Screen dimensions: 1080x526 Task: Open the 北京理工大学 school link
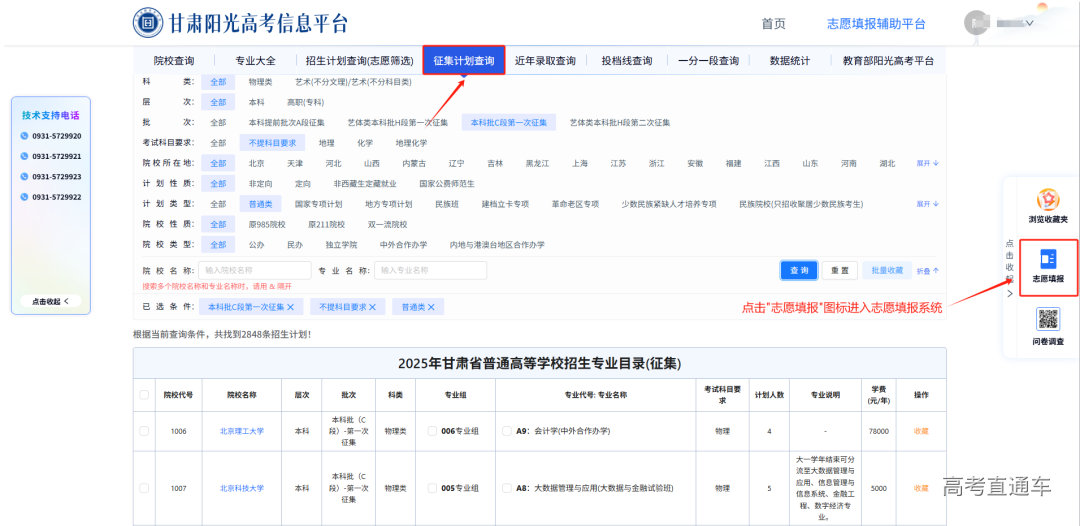click(242, 431)
